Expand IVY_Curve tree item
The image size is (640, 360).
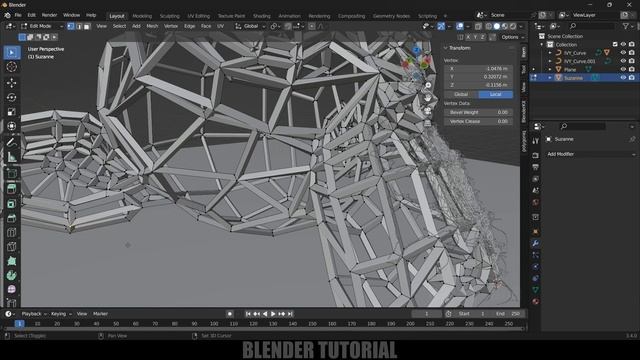pyautogui.click(x=550, y=53)
